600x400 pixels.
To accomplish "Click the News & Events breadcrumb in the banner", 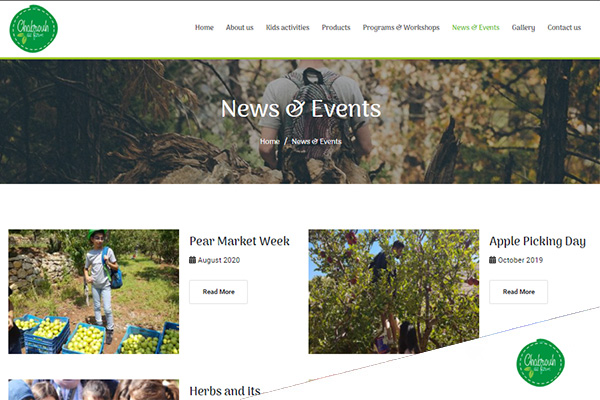I will (x=316, y=141).
